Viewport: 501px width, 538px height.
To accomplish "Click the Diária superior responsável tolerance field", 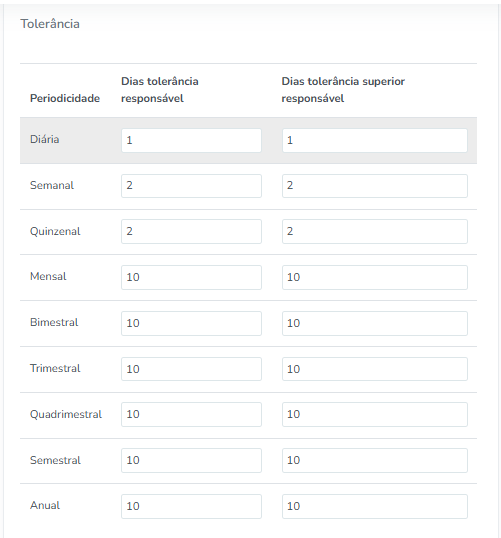I will [x=375, y=140].
